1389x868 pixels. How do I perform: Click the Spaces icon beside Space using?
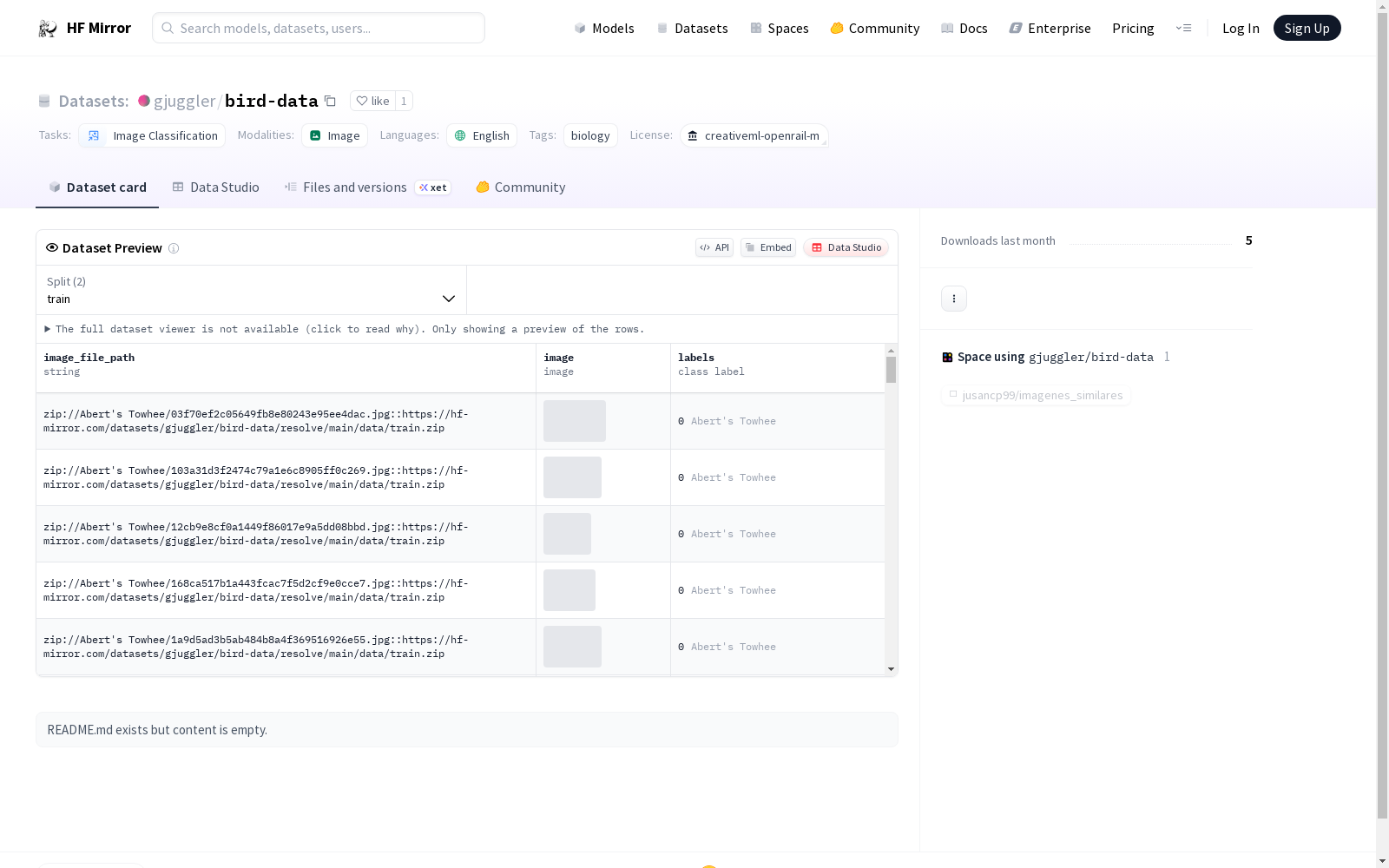[947, 357]
